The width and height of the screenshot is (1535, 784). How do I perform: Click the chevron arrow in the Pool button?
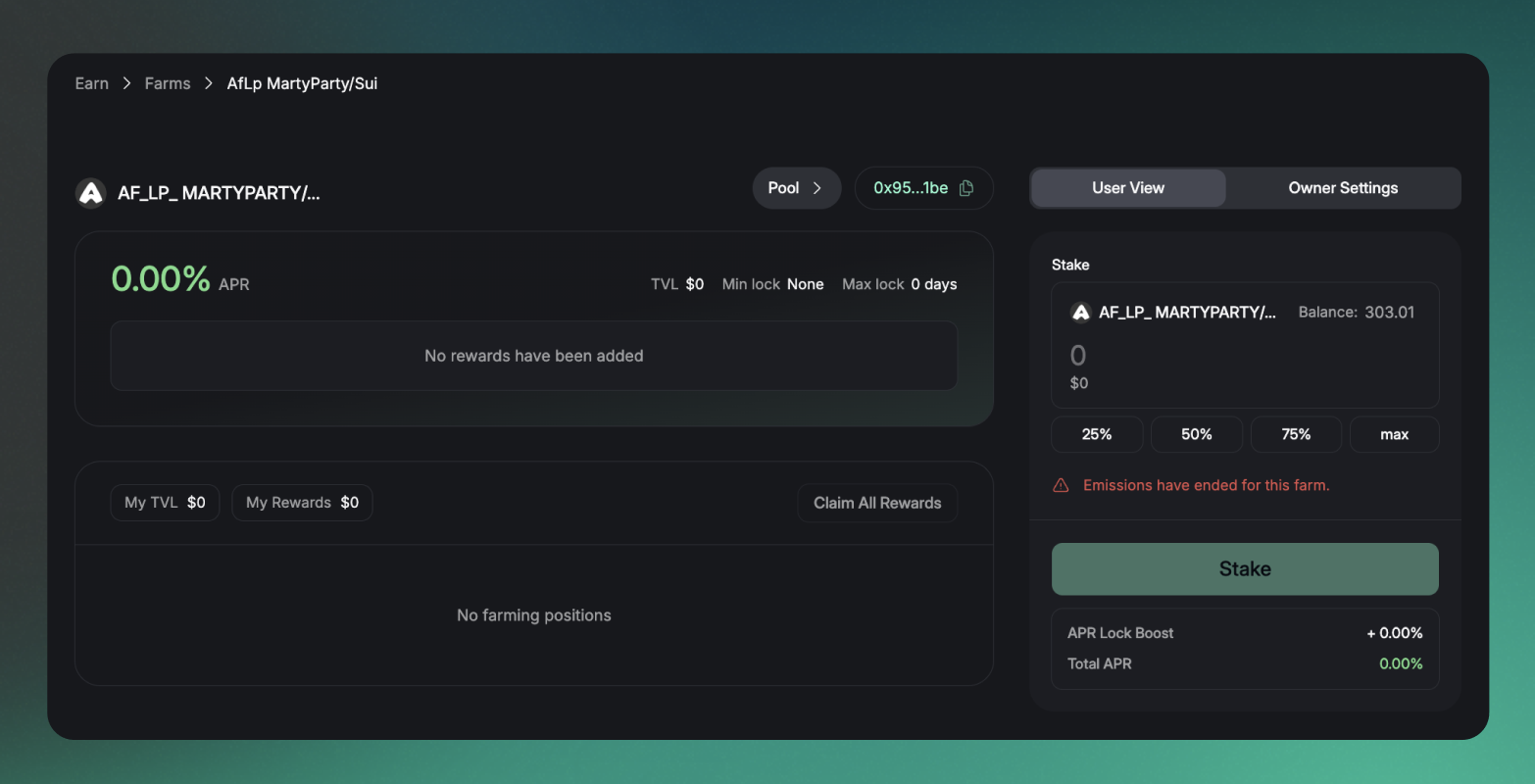pos(817,188)
